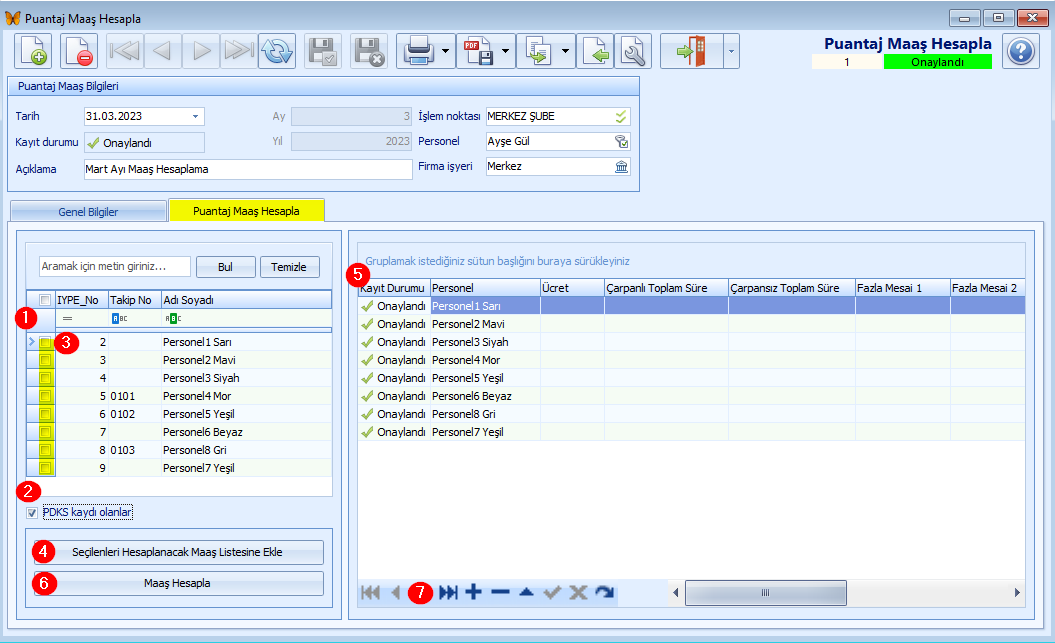Image resolution: width=1055 pixels, height=643 pixels.
Task: Tick the checkbox for Personel3 Siyah
Action: [x=45, y=378]
